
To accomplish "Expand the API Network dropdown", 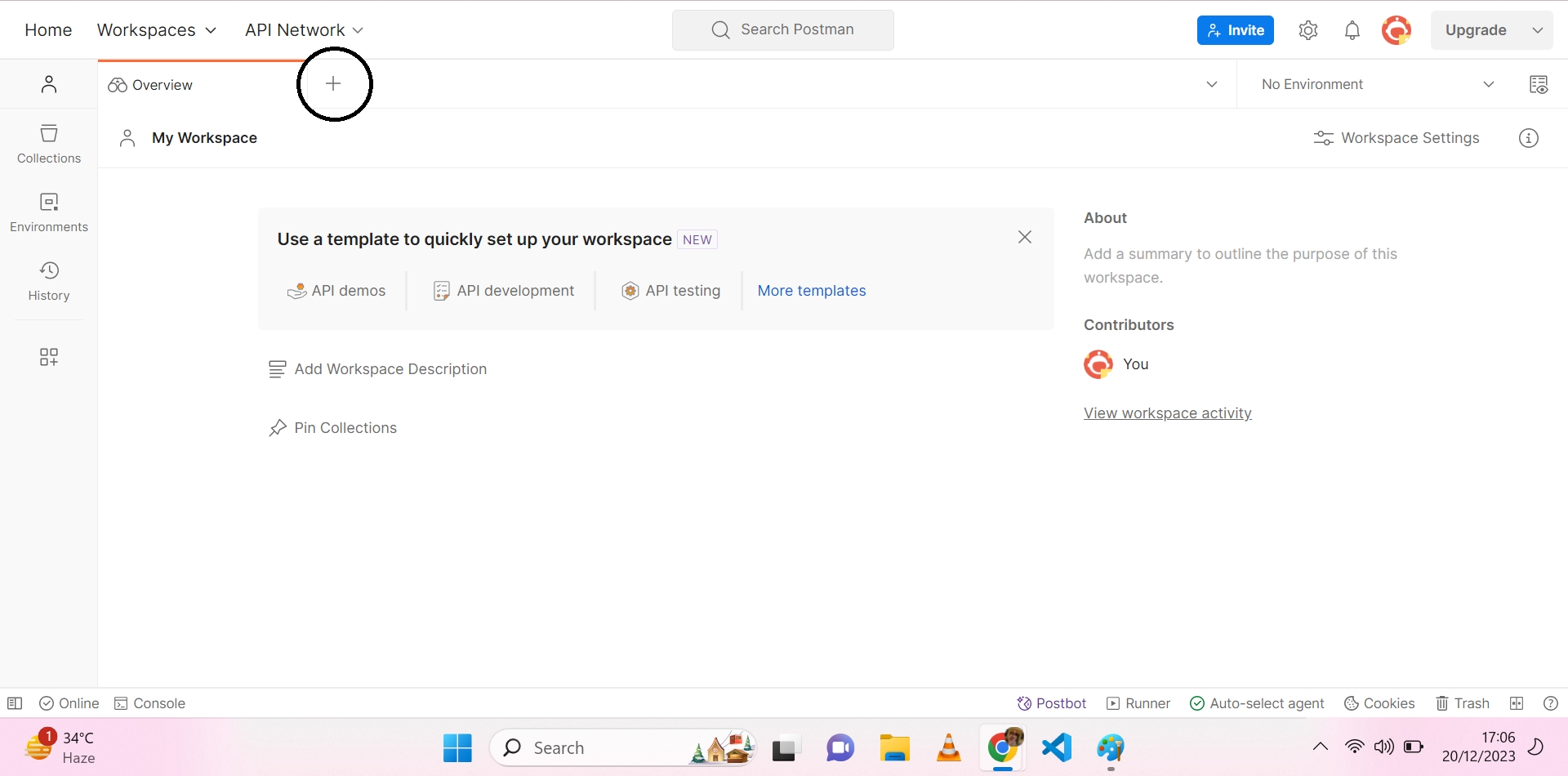I will coord(304,30).
